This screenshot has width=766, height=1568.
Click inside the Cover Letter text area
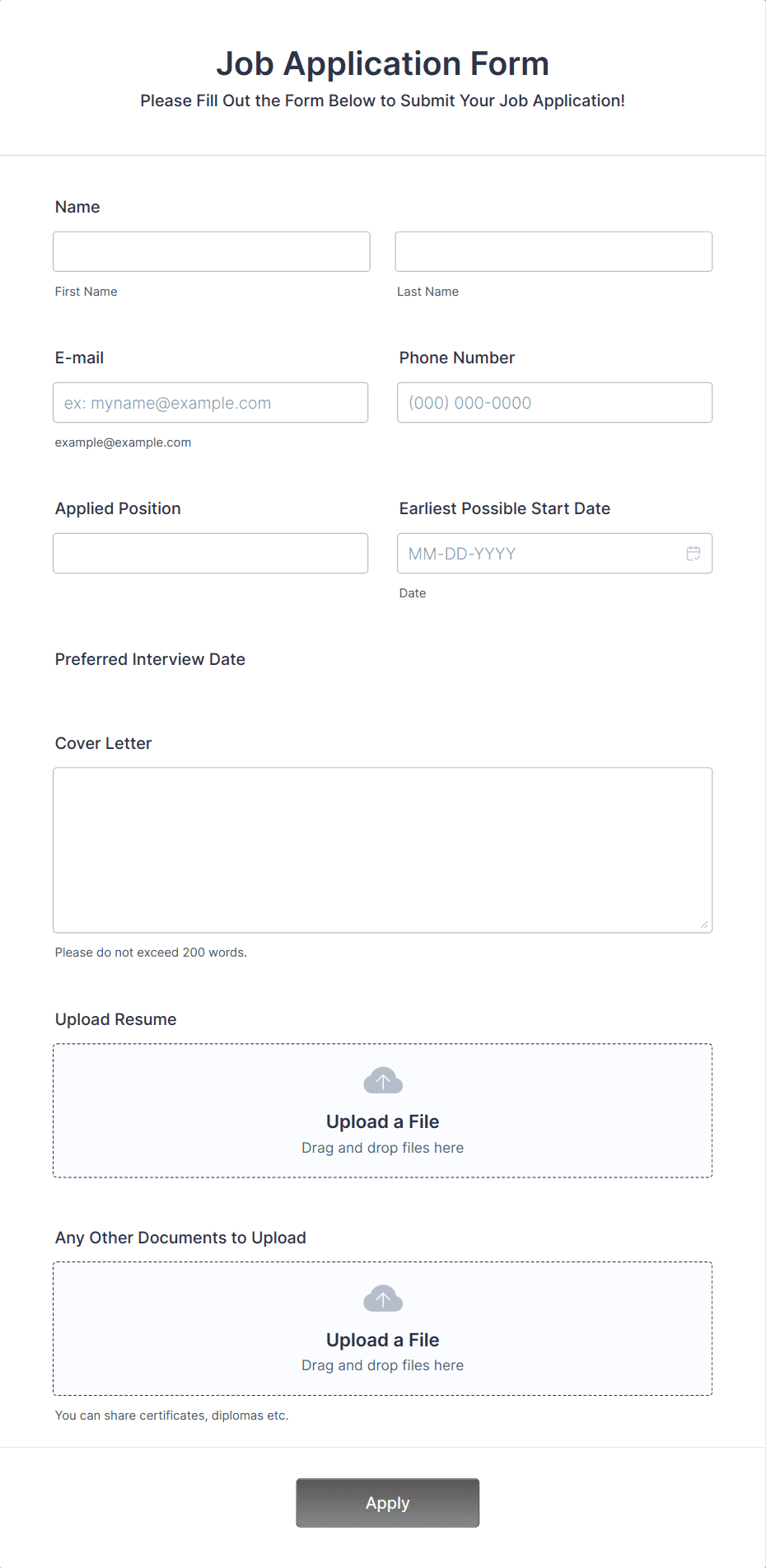(383, 850)
